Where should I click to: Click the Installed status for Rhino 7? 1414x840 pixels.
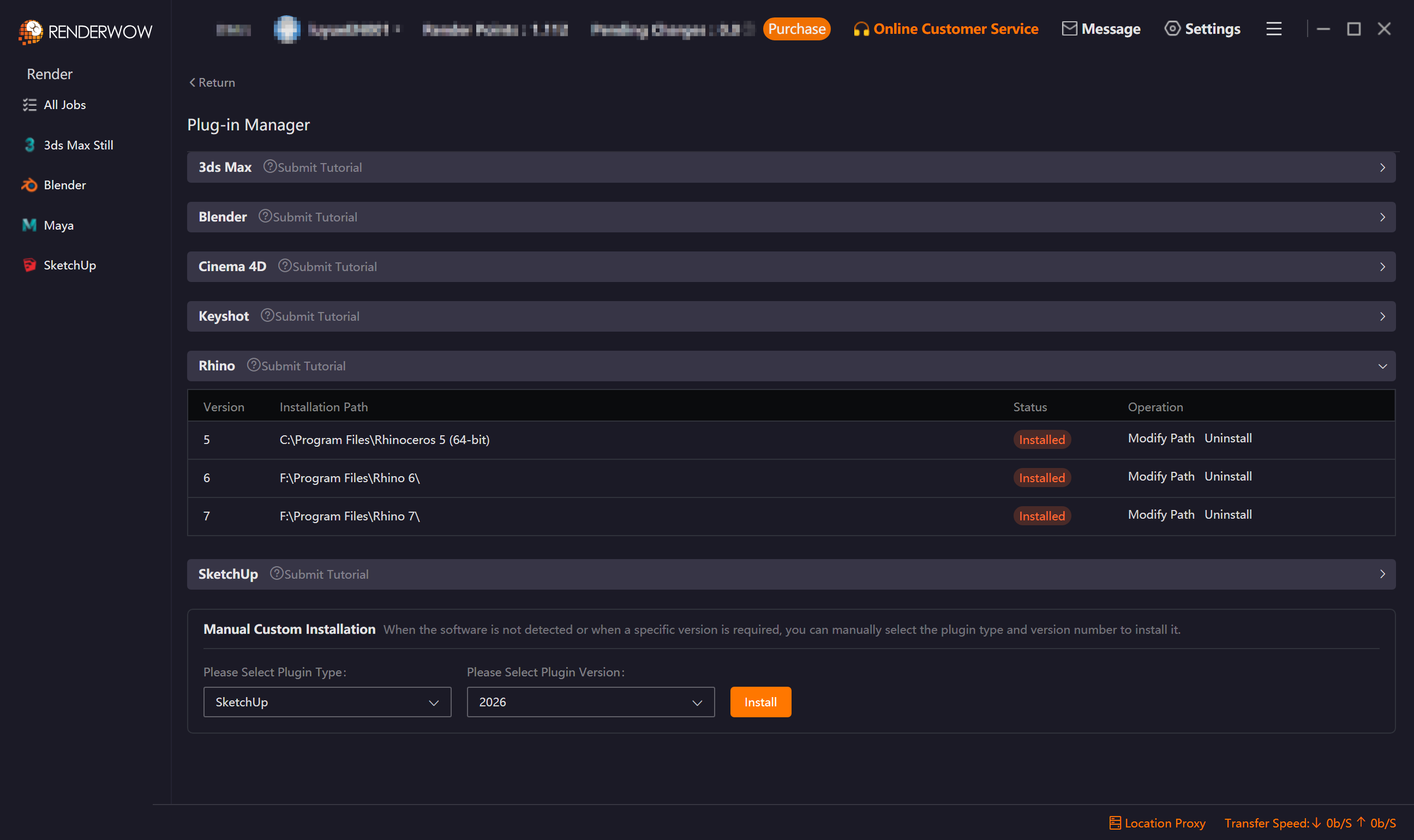point(1041,516)
